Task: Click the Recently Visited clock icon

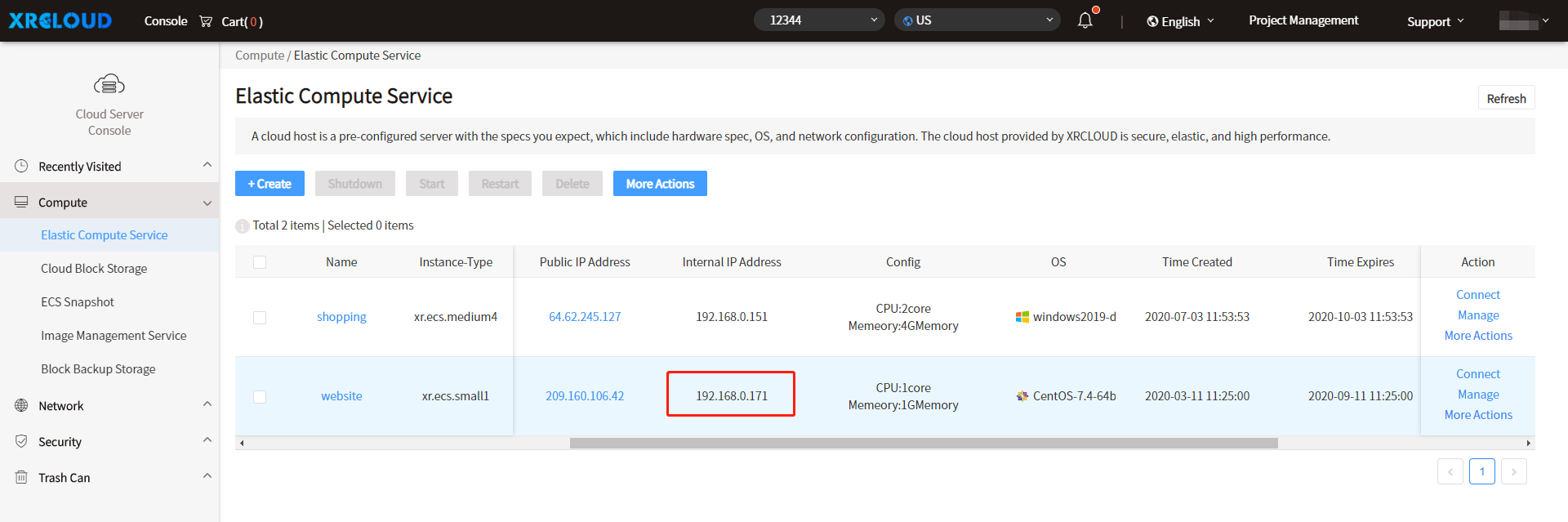Action: coord(21,166)
